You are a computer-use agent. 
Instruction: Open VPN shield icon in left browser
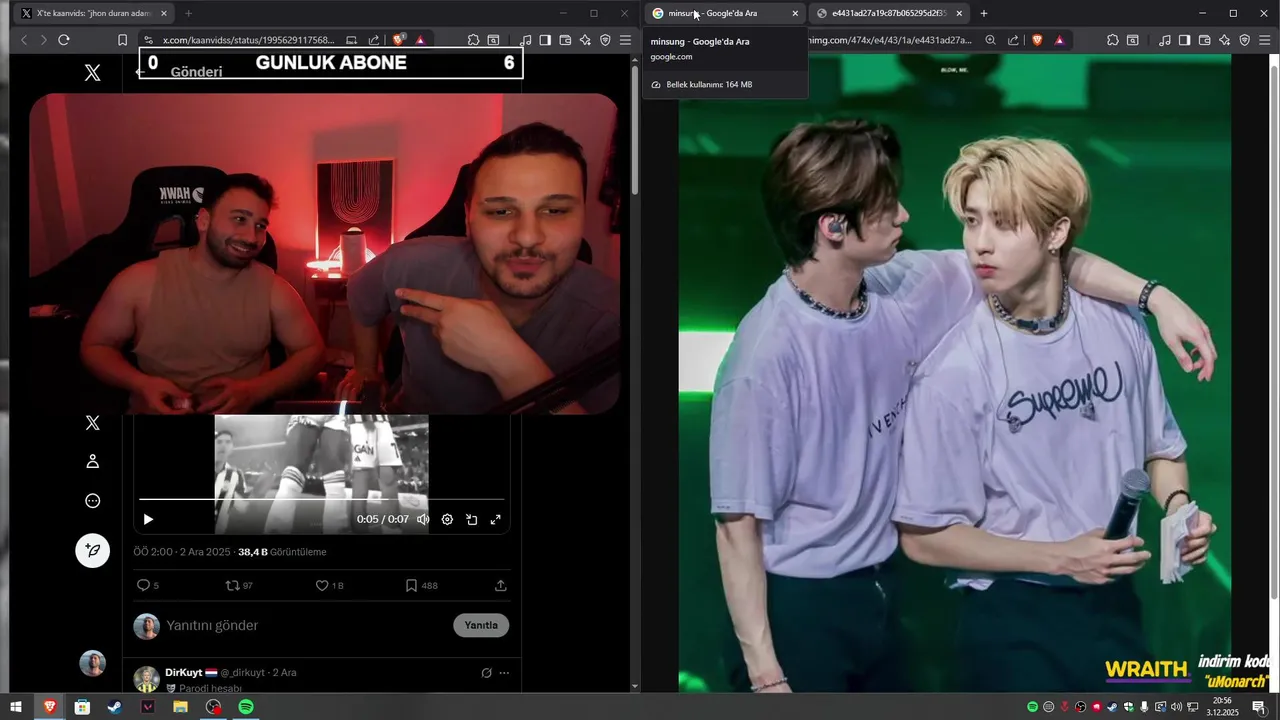[605, 40]
